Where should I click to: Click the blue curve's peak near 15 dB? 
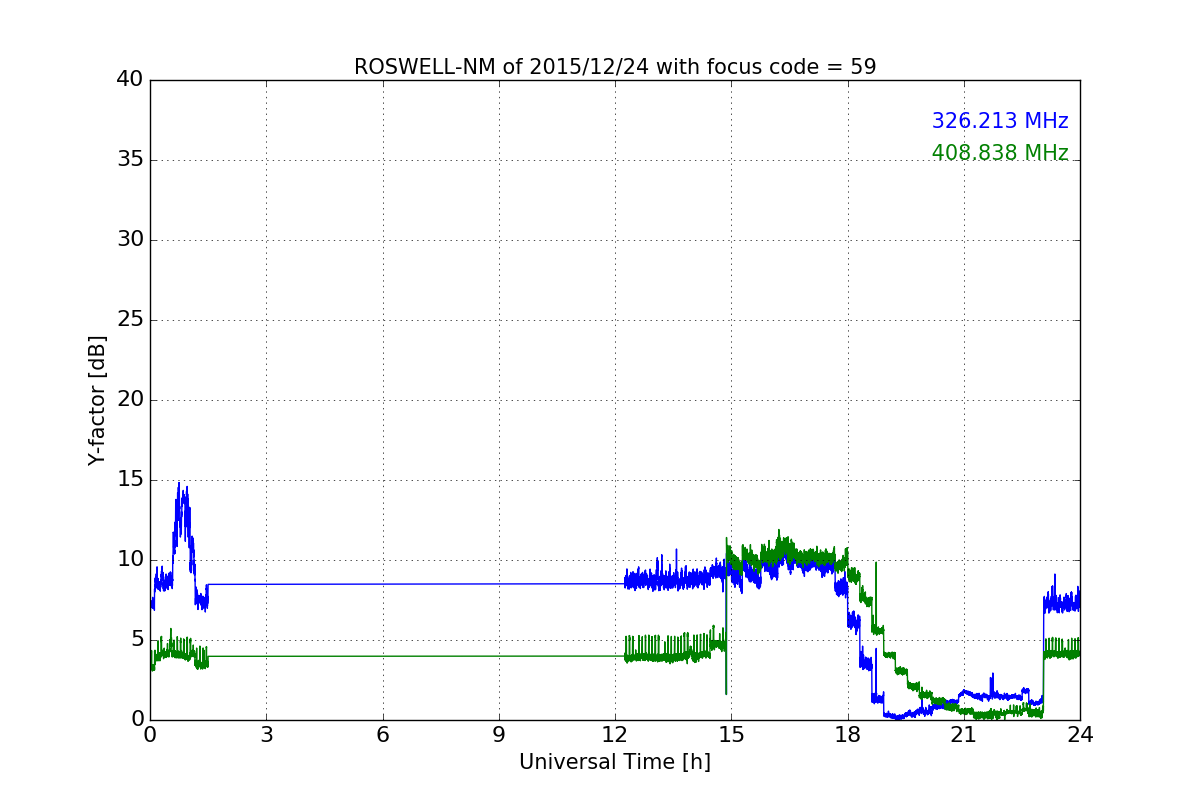[x=179, y=484]
